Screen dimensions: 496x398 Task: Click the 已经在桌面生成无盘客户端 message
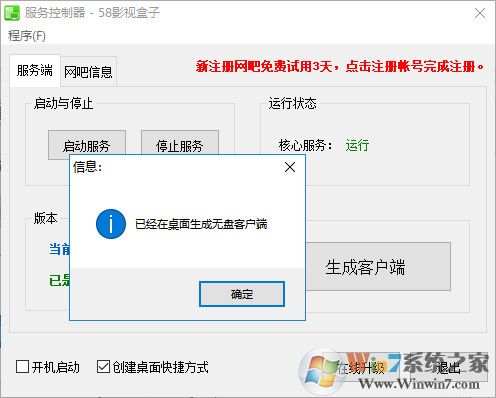(x=201, y=224)
